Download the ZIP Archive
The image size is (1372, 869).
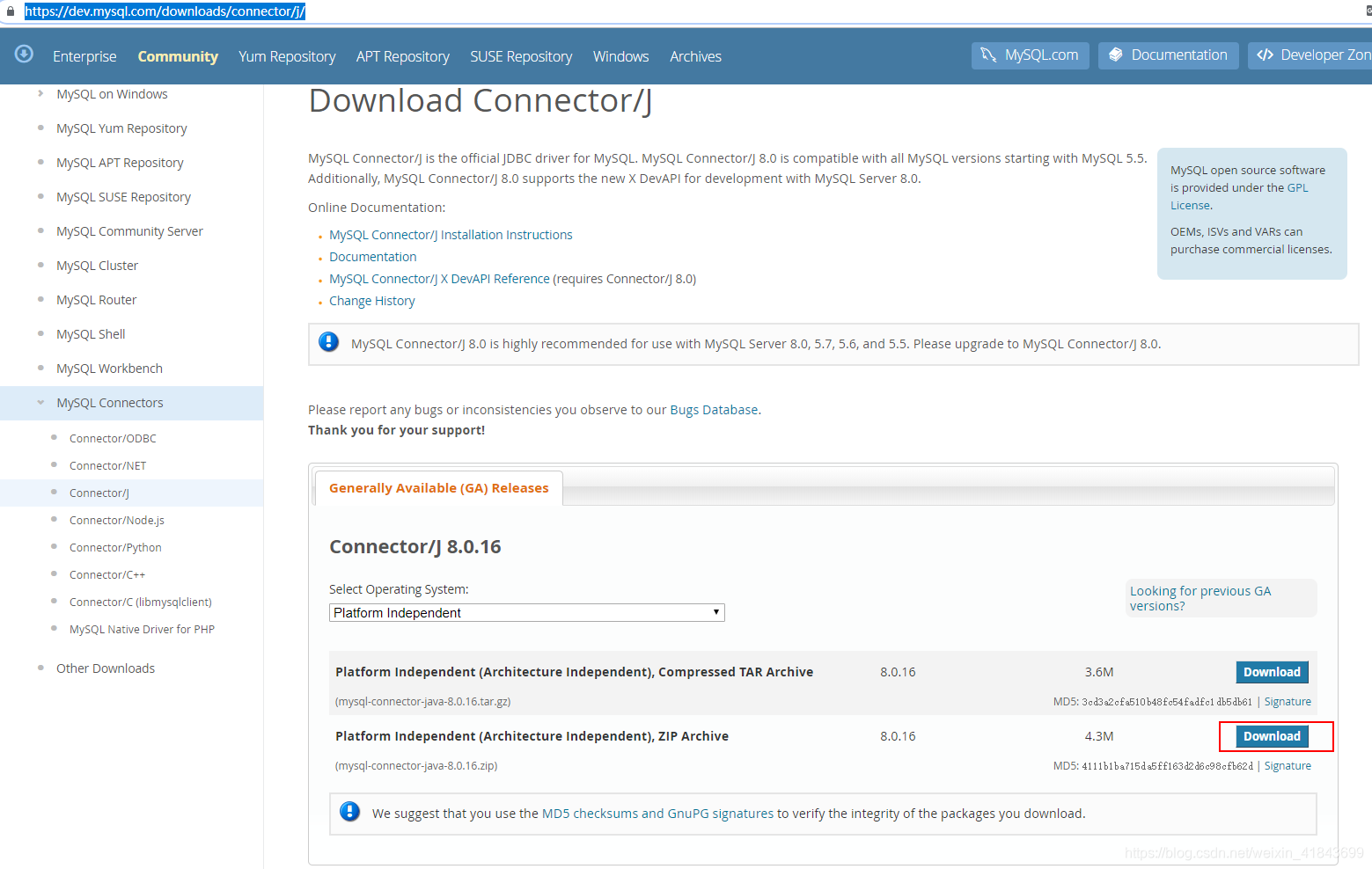[1272, 736]
